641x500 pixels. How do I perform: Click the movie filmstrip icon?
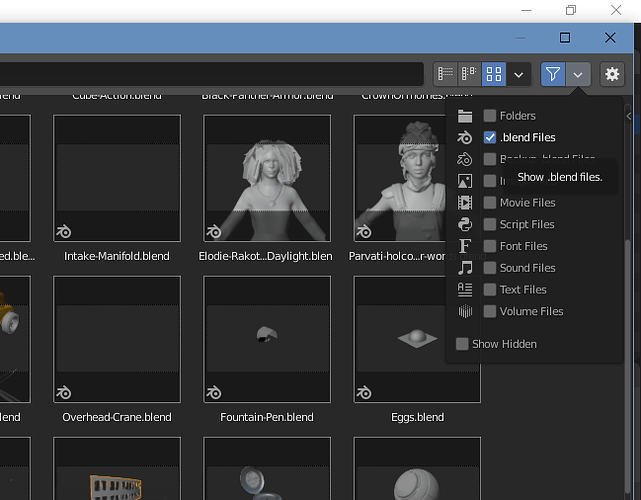tap(465, 202)
